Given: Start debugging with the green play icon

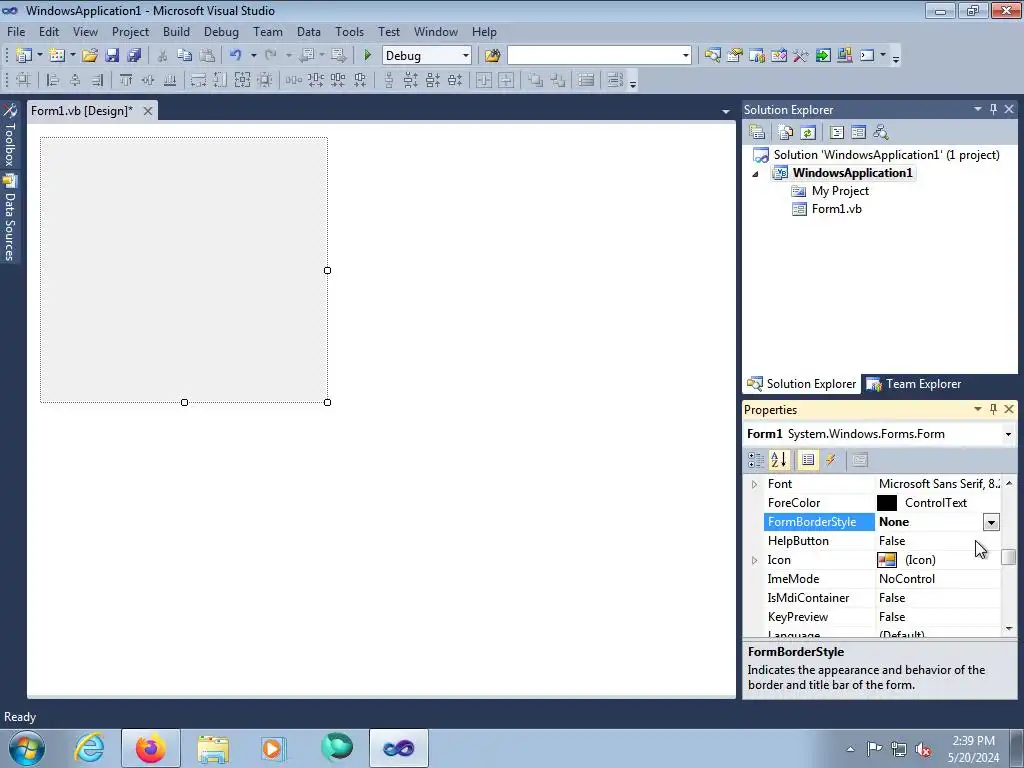Looking at the screenshot, I should pos(367,56).
